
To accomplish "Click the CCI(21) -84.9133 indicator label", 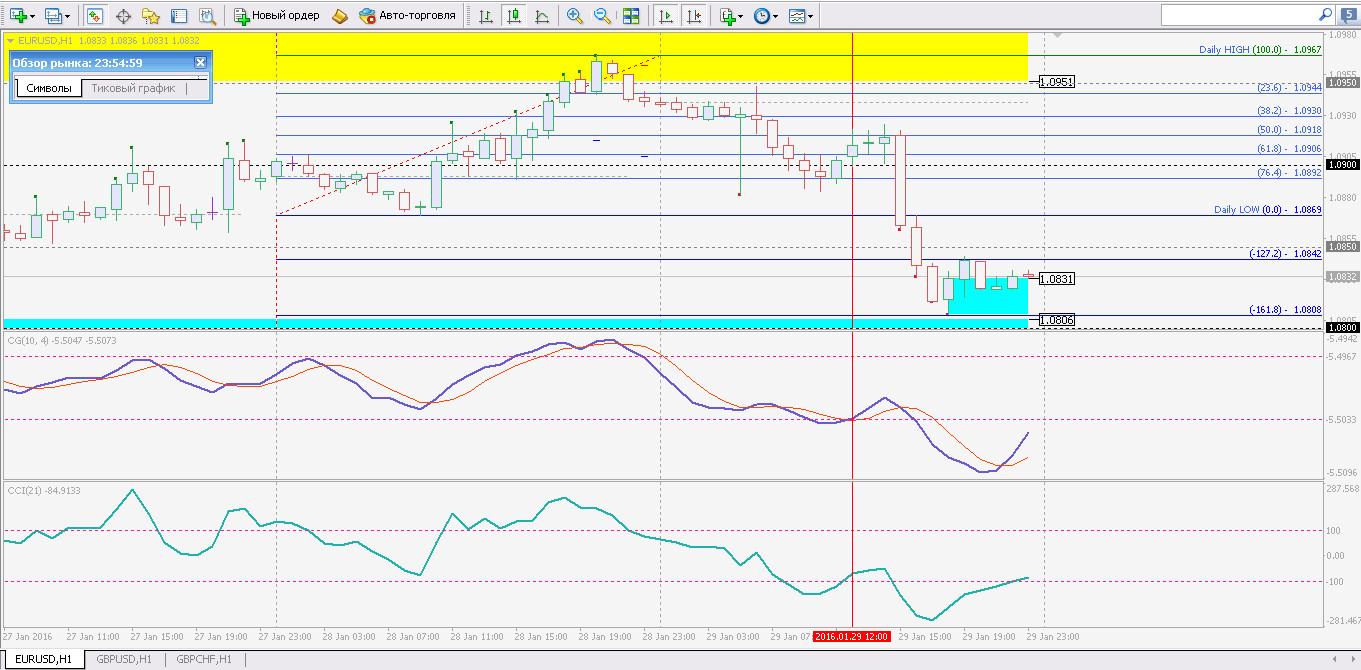I will point(44,490).
